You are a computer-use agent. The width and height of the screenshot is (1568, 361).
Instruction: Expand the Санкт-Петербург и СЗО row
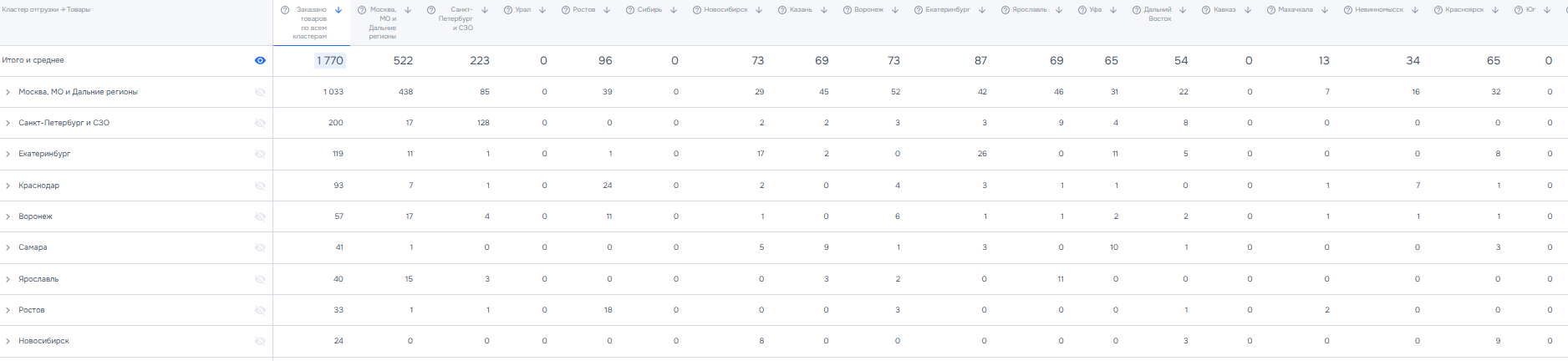pos(8,123)
